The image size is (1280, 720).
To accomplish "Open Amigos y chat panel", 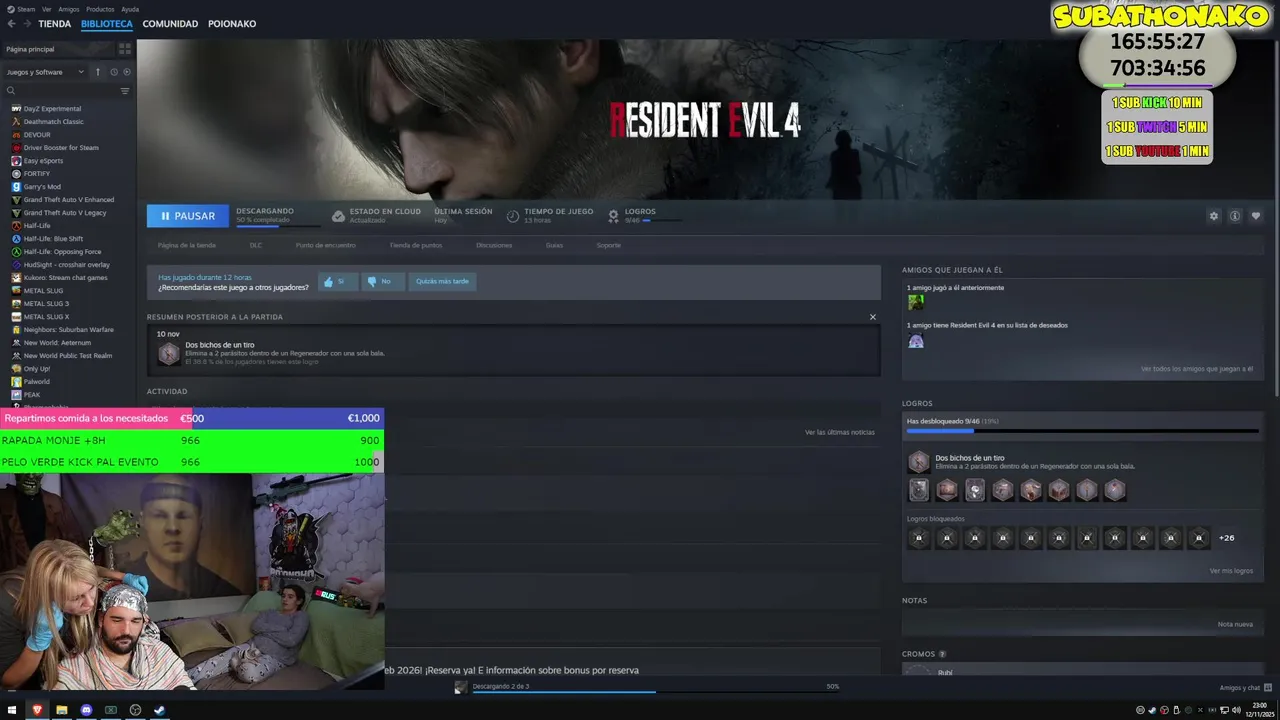I will (1245, 688).
